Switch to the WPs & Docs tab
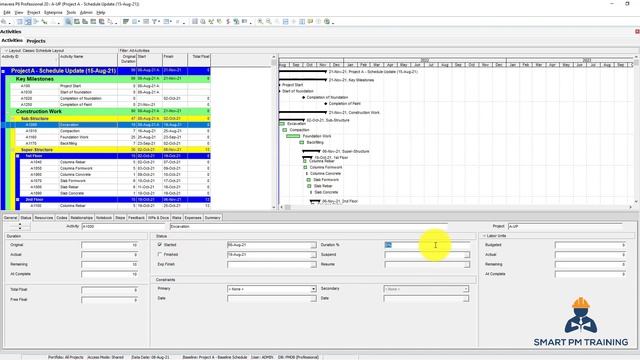The width and height of the screenshot is (640, 360). [158, 218]
